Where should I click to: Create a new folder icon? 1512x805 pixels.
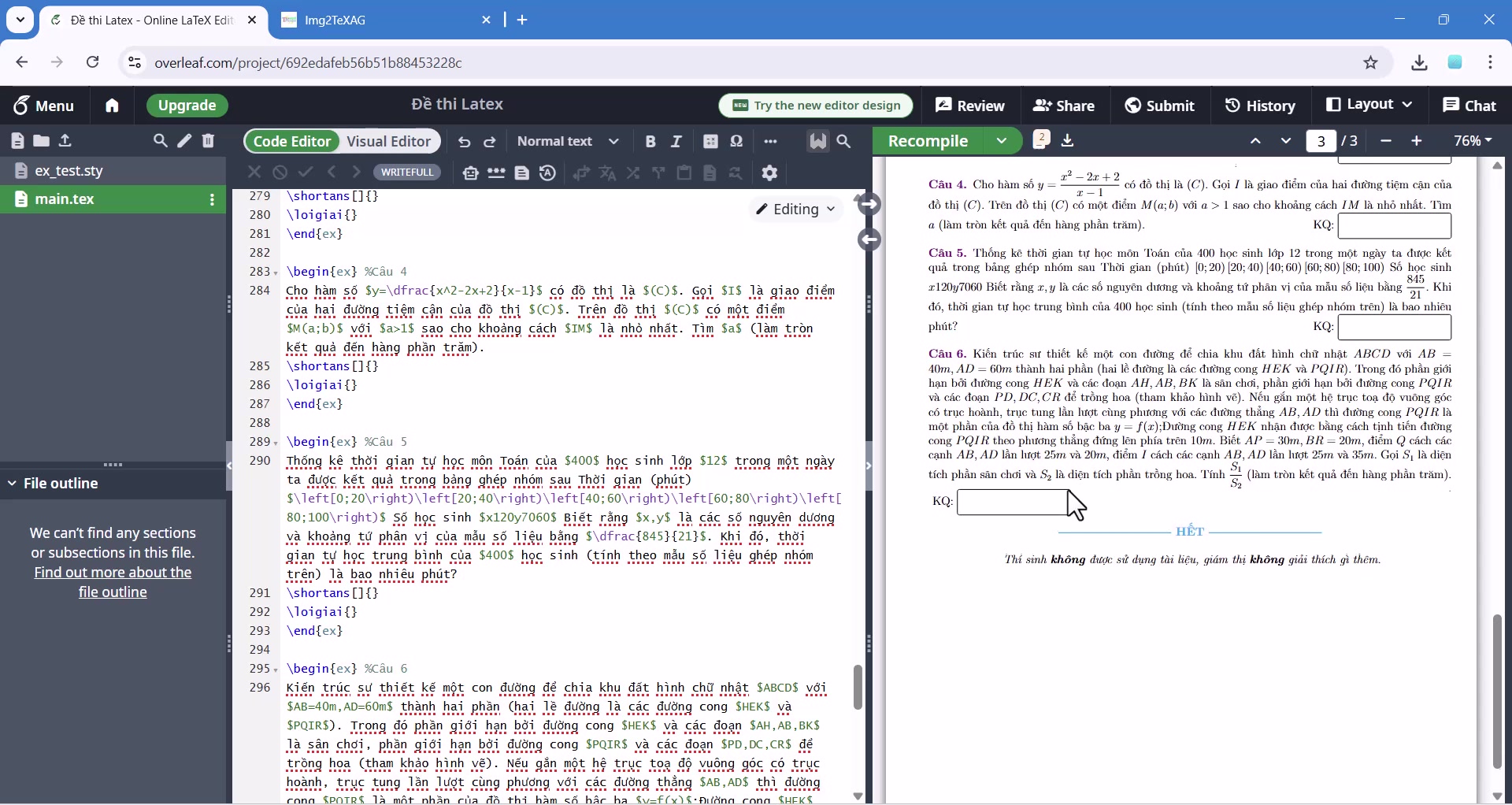tap(41, 141)
